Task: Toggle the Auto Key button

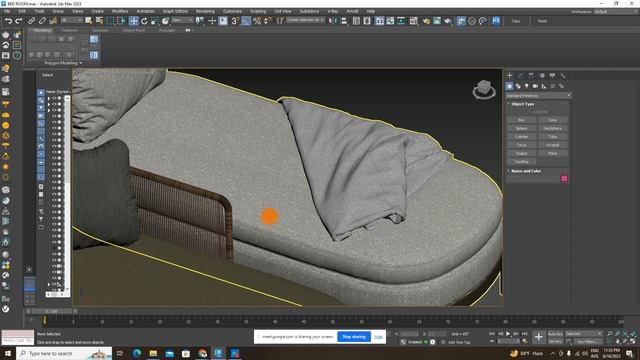Action: pyautogui.click(x=555, y=334)
